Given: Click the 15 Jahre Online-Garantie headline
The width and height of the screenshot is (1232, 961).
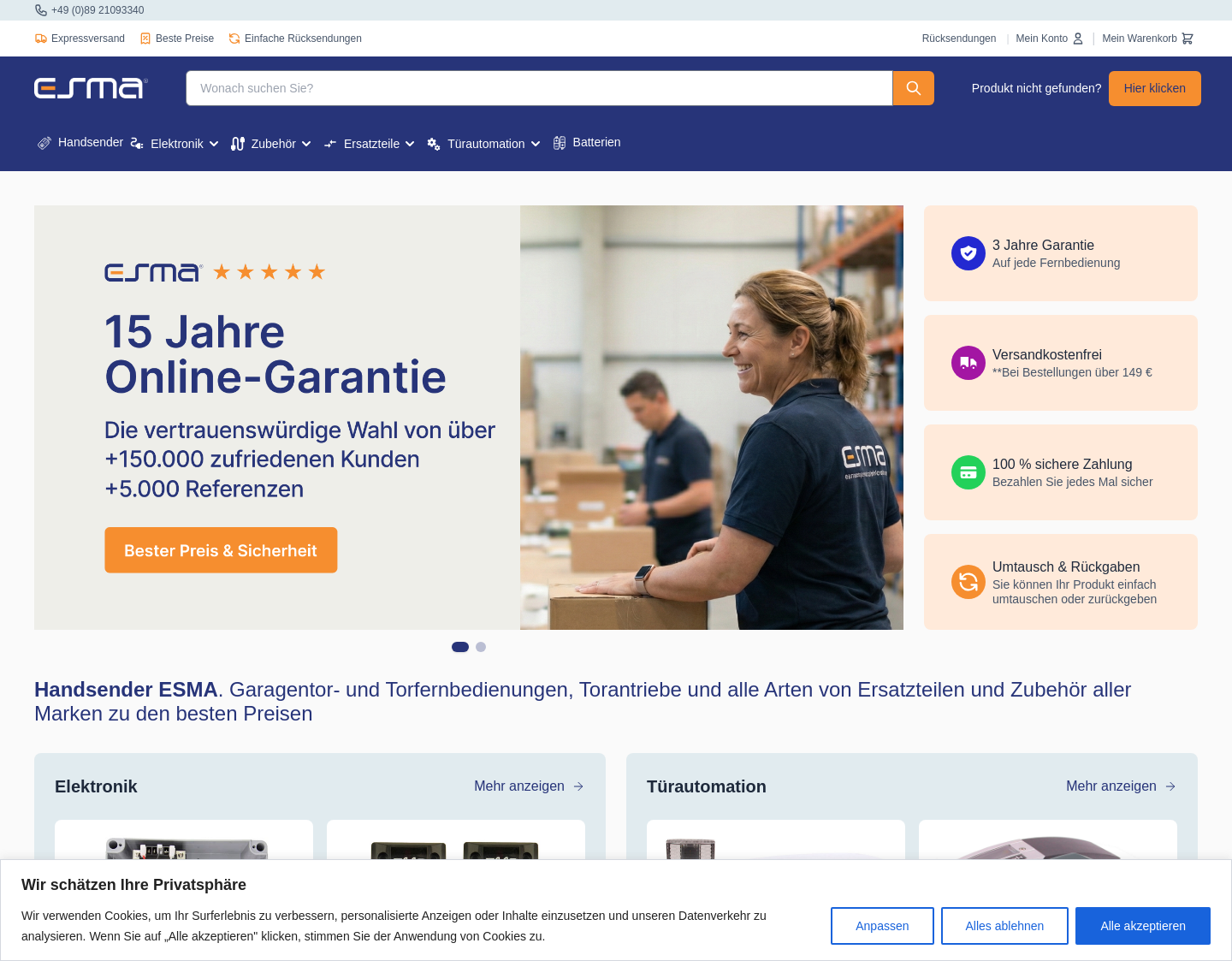Looking at the screenshot, I should point(275,354).
